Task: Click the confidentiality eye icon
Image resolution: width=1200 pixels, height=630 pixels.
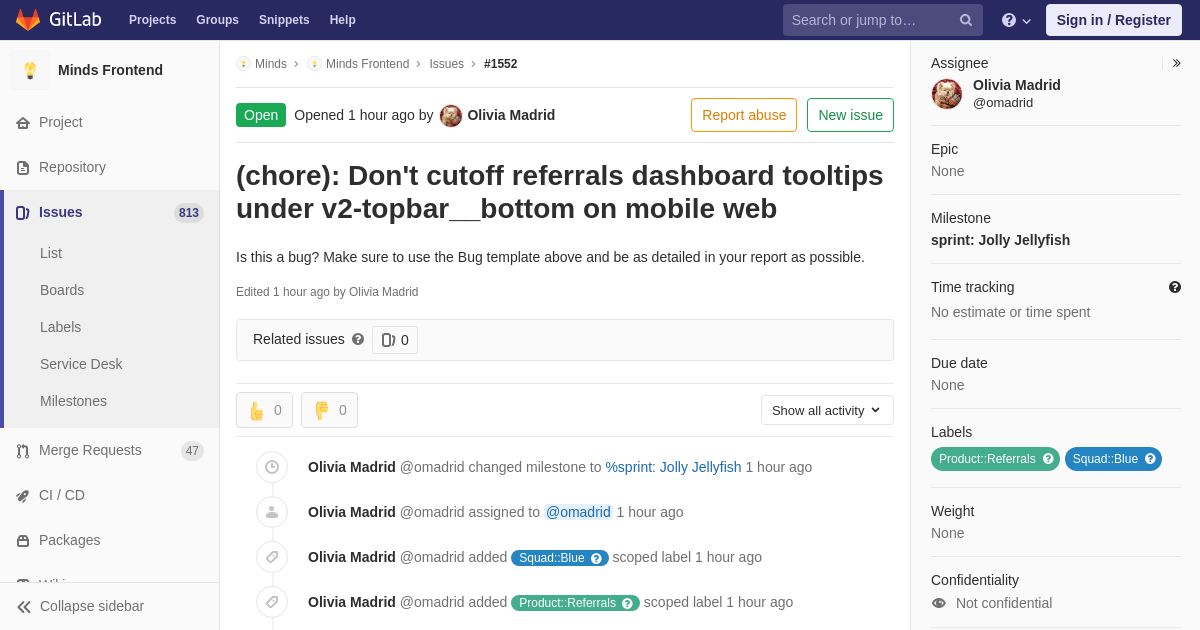Action: 938,603
